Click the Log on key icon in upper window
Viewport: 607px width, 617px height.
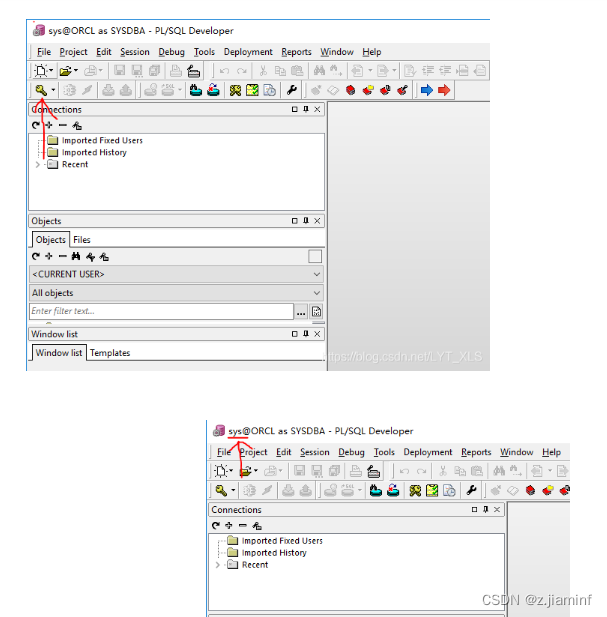click(41, 90)
